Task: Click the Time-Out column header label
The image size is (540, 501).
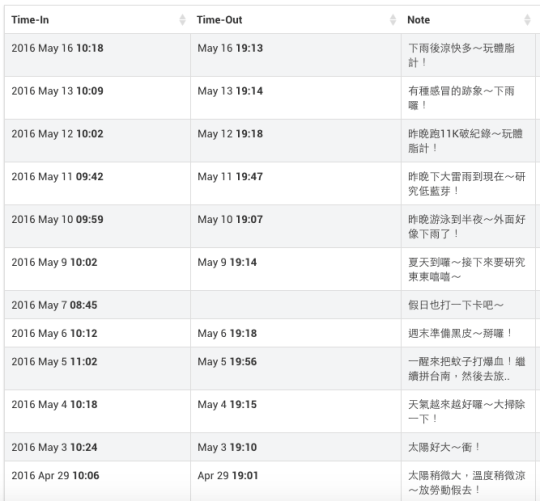Action: point(220,20)
